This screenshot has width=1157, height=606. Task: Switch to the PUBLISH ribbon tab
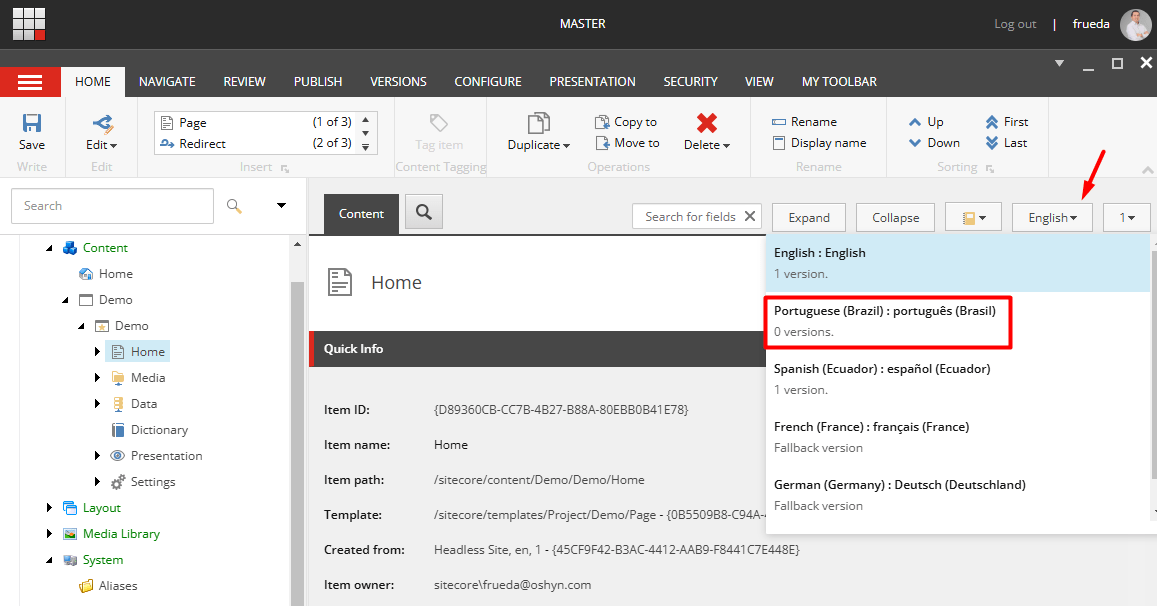318,82
